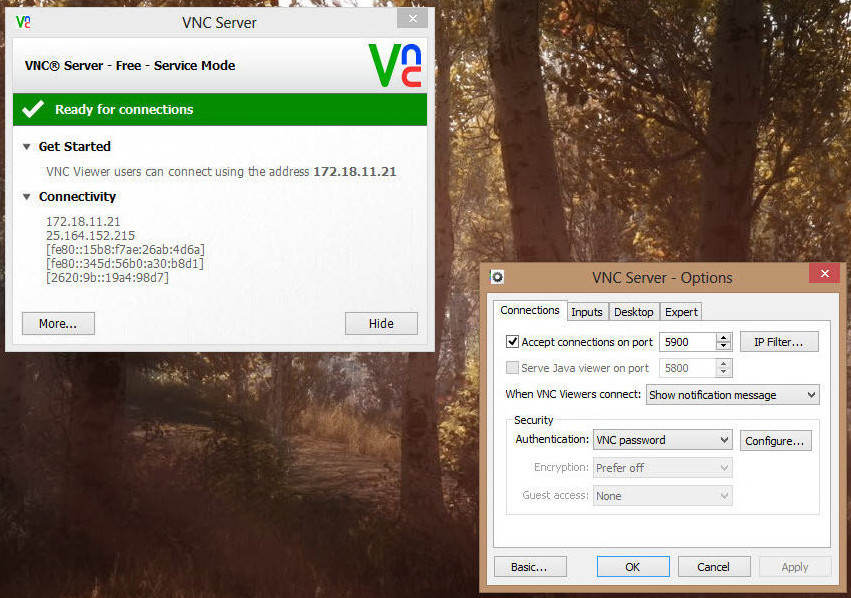Close the VNC Server window
This screenshot has width=851, height=598.
(412, 19)
